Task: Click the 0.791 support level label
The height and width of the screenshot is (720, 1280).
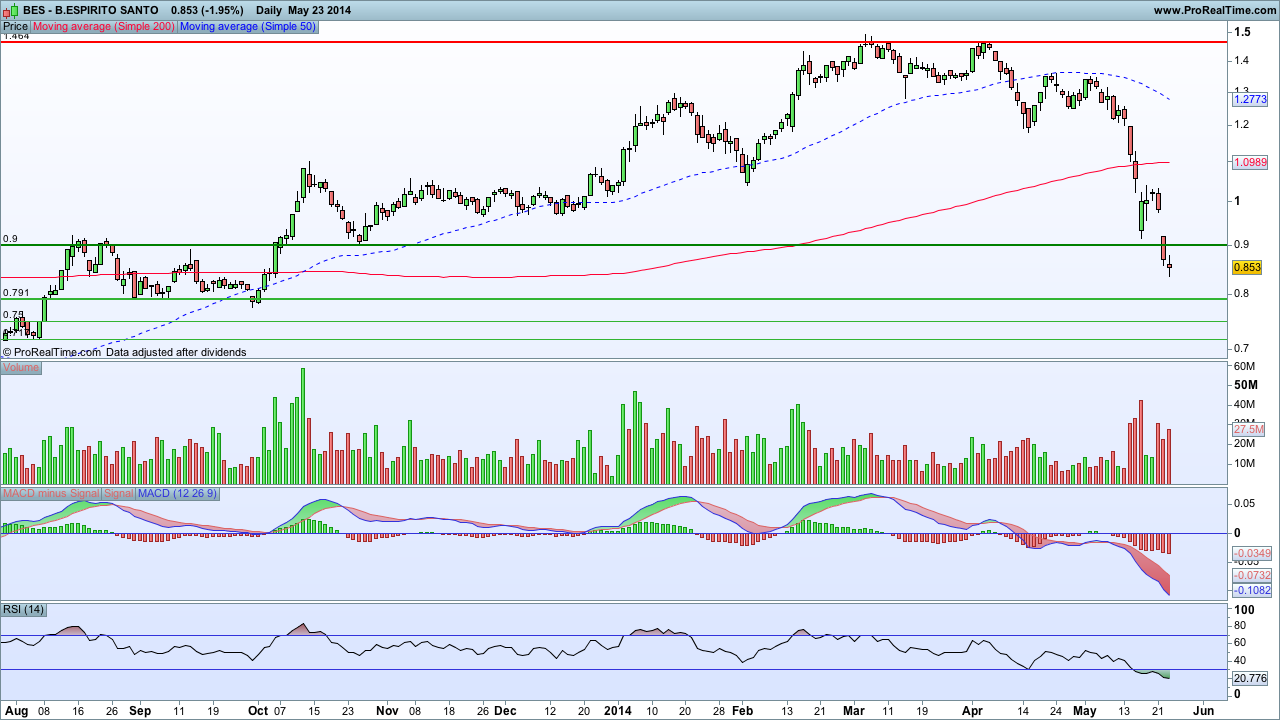Action: coord(16,293)
